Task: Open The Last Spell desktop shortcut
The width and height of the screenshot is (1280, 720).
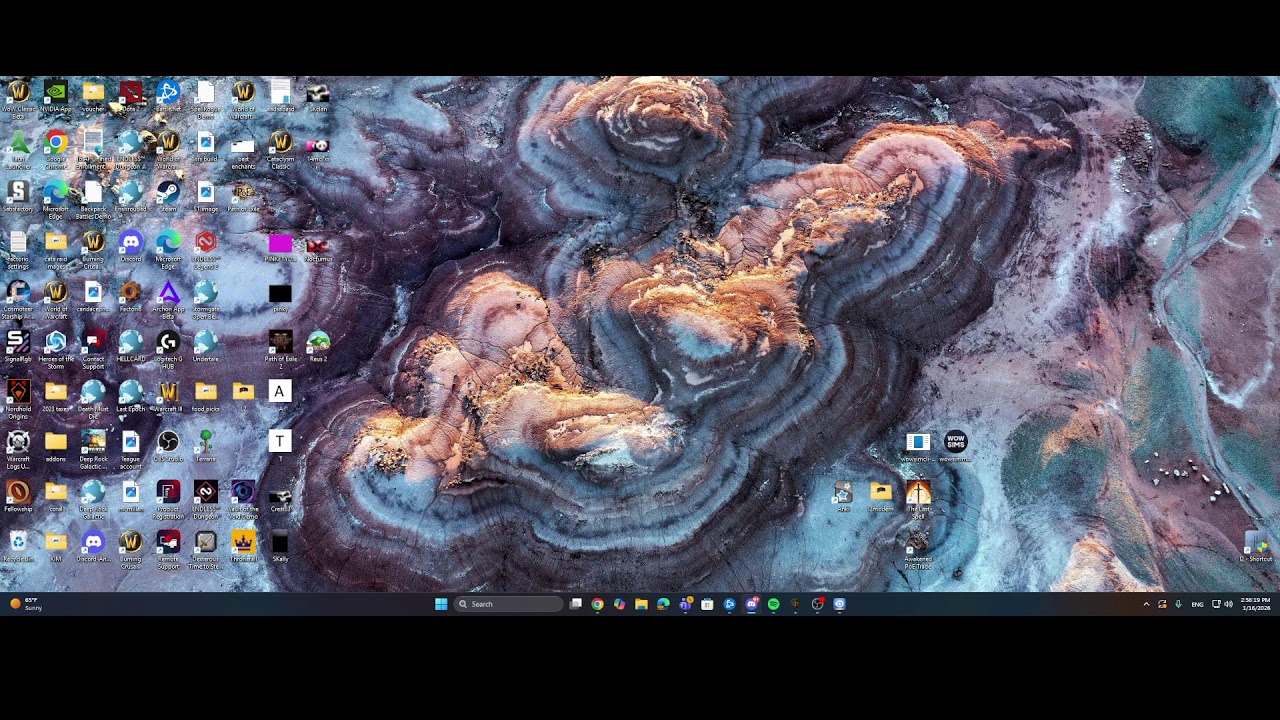Action: (x=918, y=499)
